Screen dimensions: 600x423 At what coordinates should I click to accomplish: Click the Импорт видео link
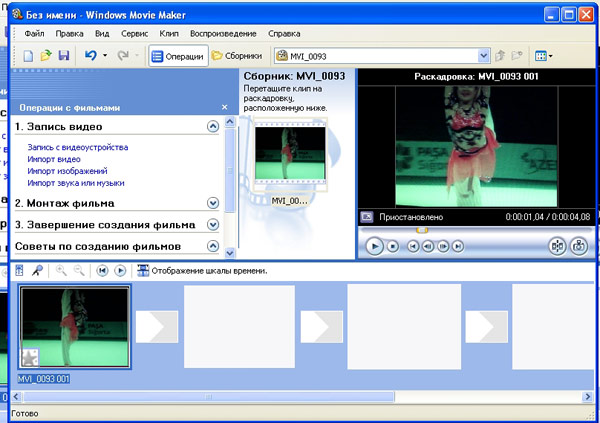point(54,159)
